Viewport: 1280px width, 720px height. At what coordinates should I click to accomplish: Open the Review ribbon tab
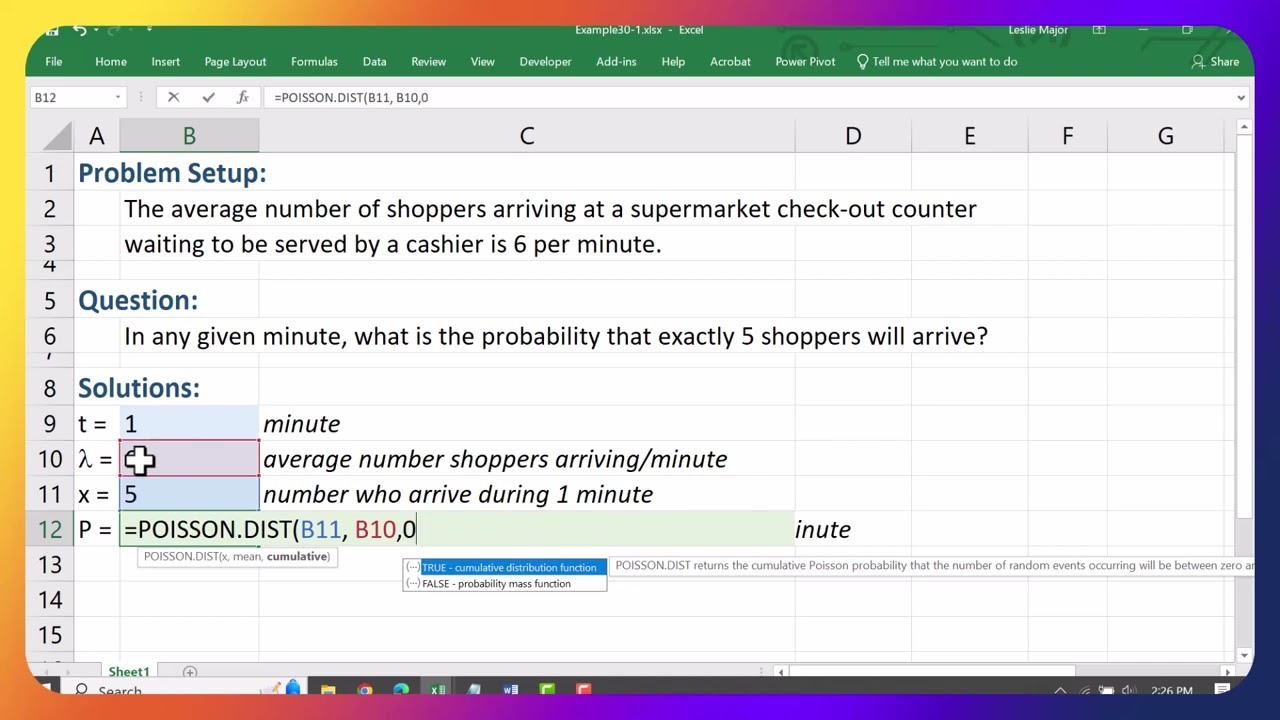point(428,62)
